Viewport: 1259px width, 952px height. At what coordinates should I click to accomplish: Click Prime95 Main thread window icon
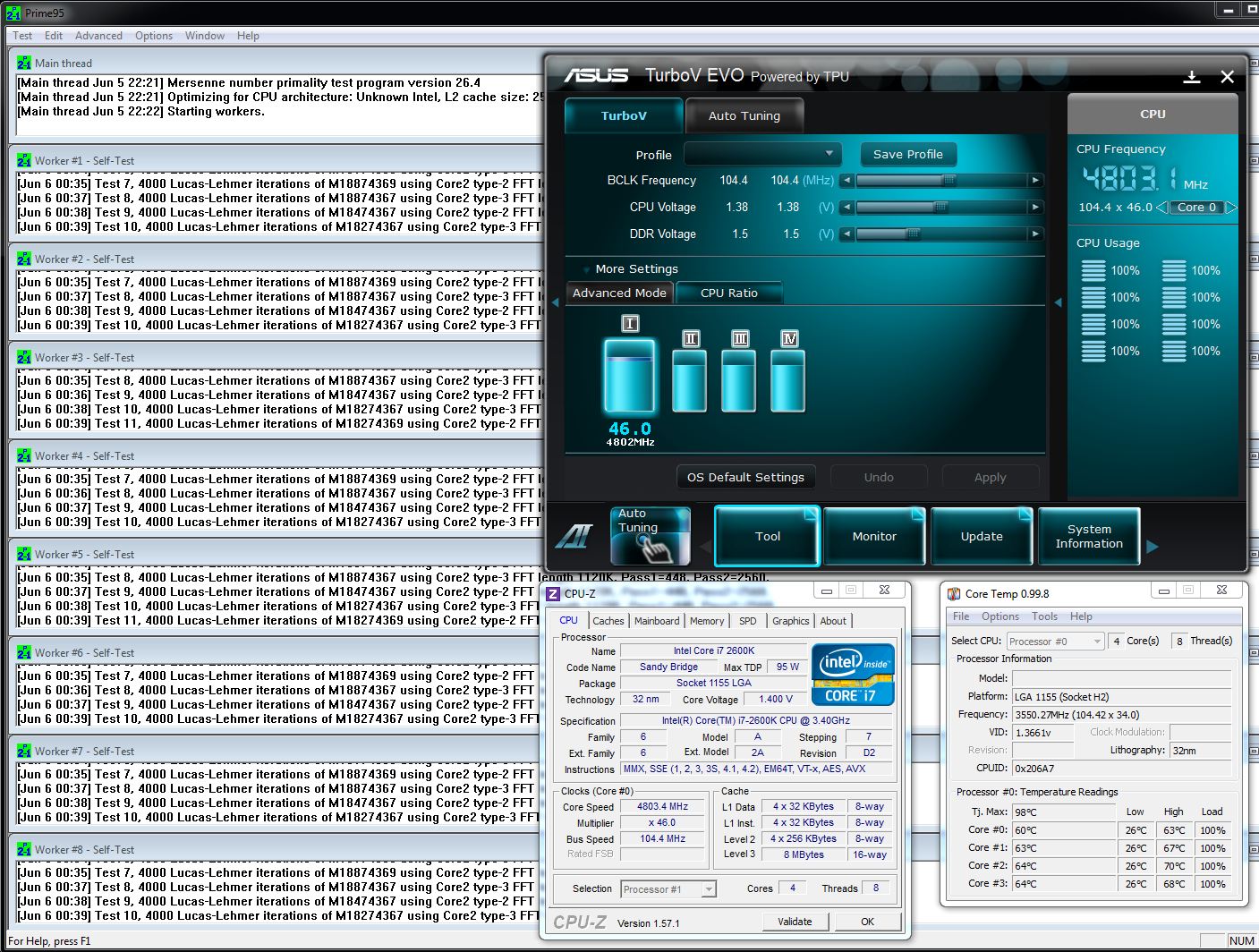(23, 64)
